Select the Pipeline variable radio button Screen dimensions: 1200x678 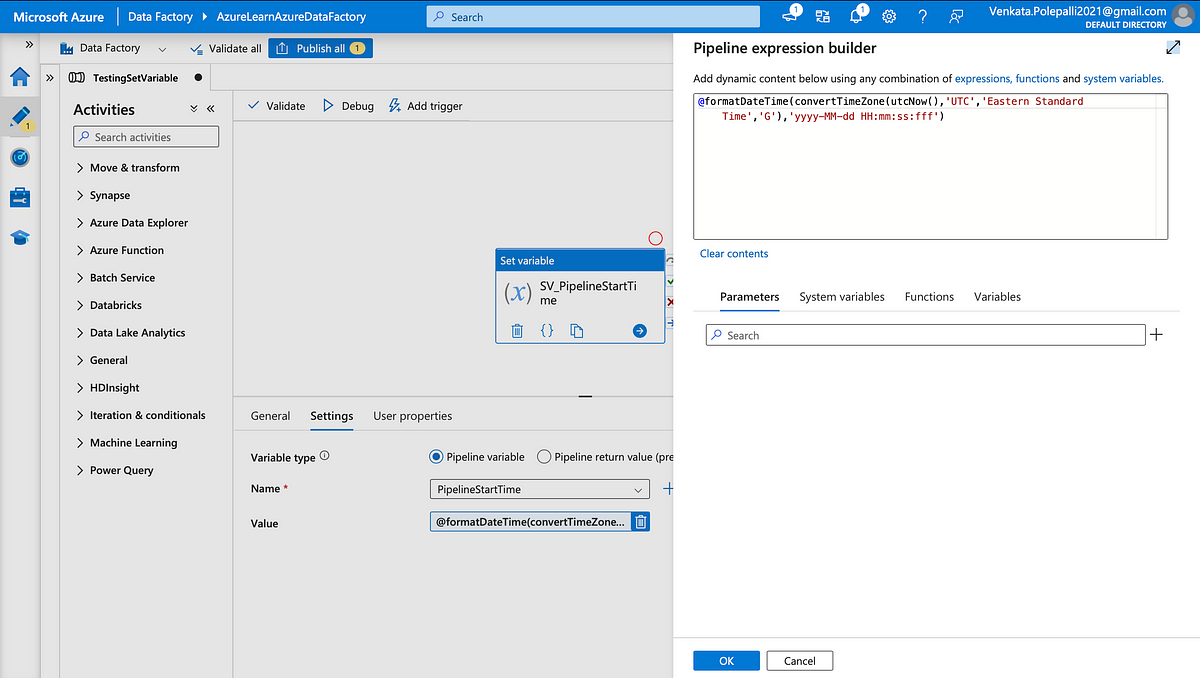436,456
